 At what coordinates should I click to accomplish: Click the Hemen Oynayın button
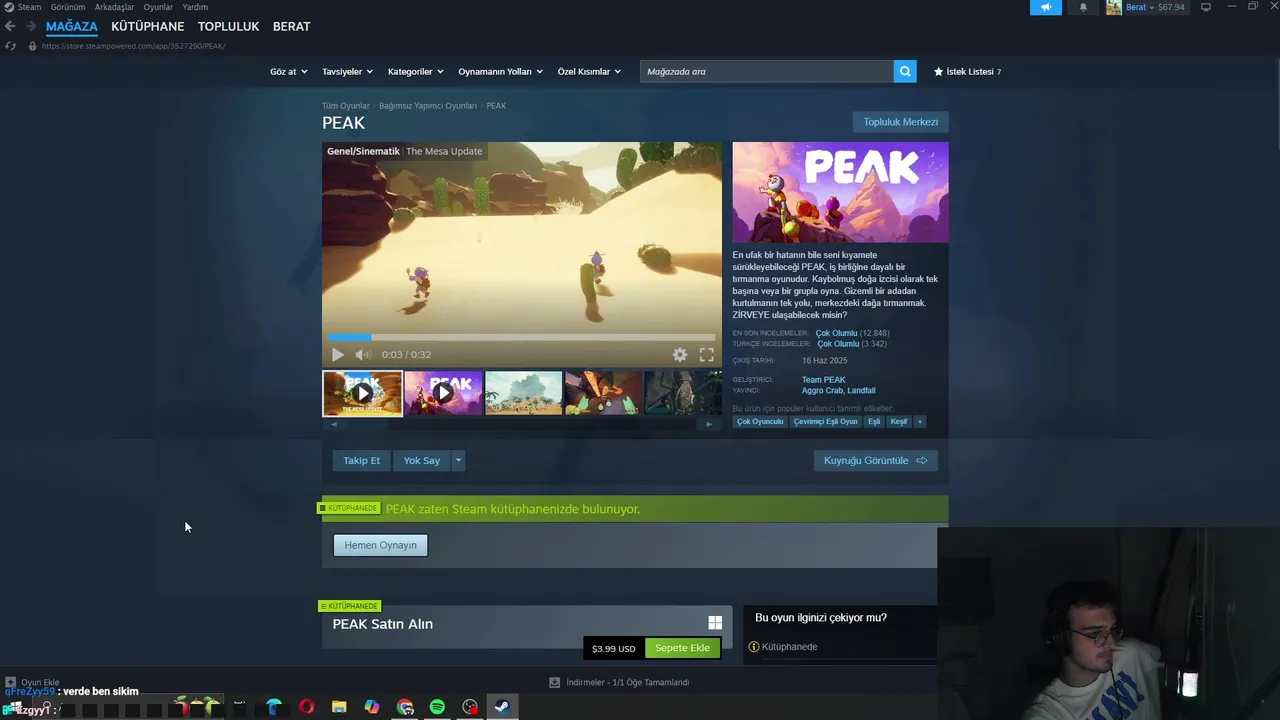[380, 545]
